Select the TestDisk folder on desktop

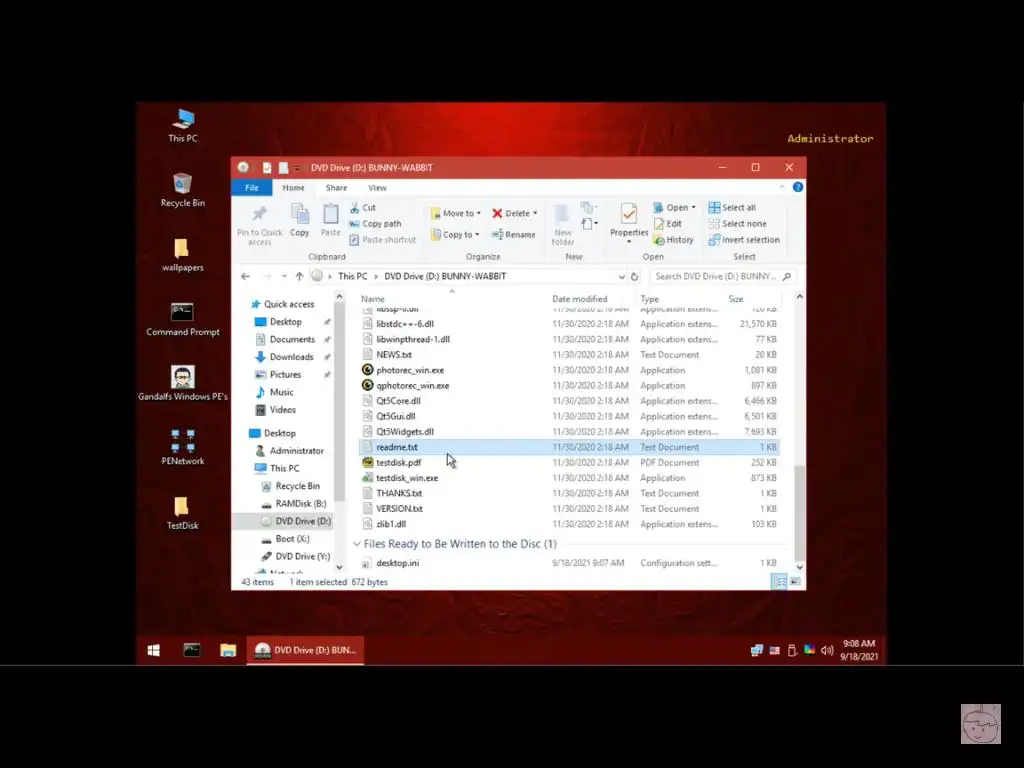point(183,513)
